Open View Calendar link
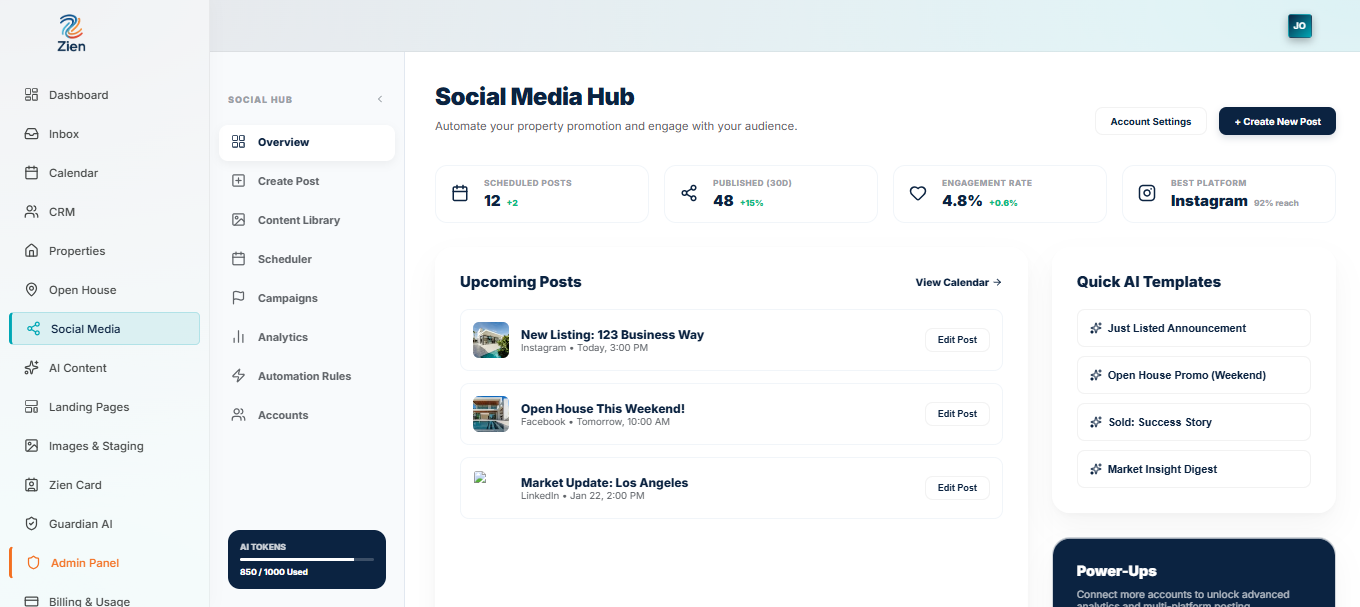 pos(956,282)
